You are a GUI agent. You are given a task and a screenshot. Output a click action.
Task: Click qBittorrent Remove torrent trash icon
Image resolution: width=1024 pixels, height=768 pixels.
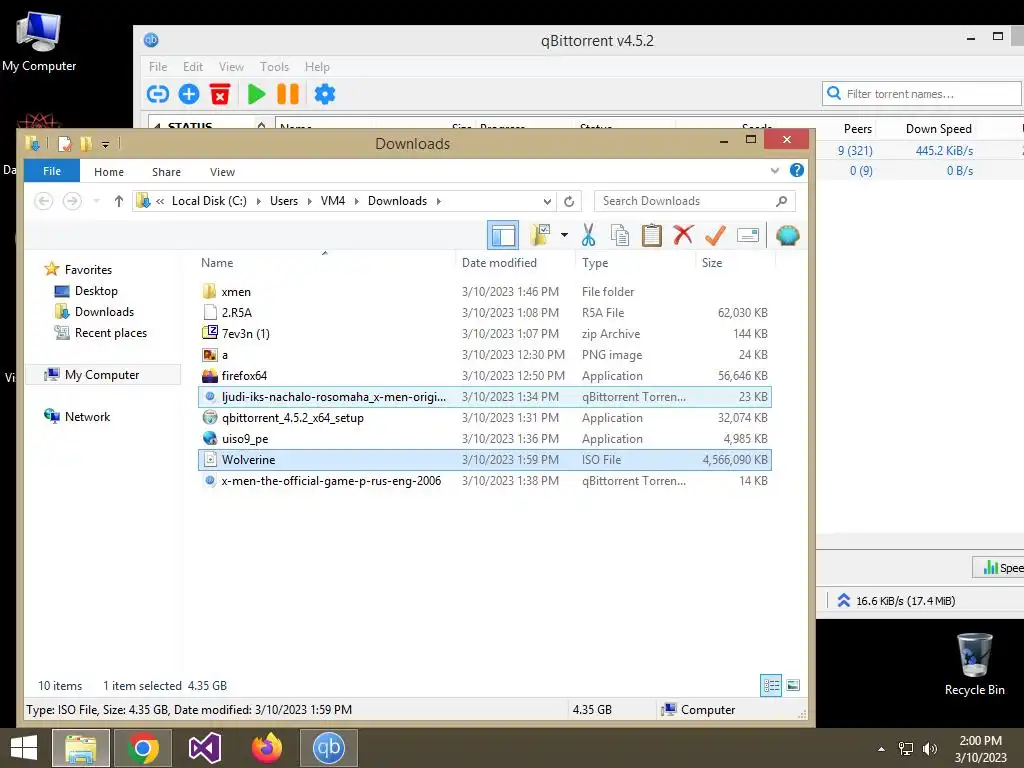220,94
